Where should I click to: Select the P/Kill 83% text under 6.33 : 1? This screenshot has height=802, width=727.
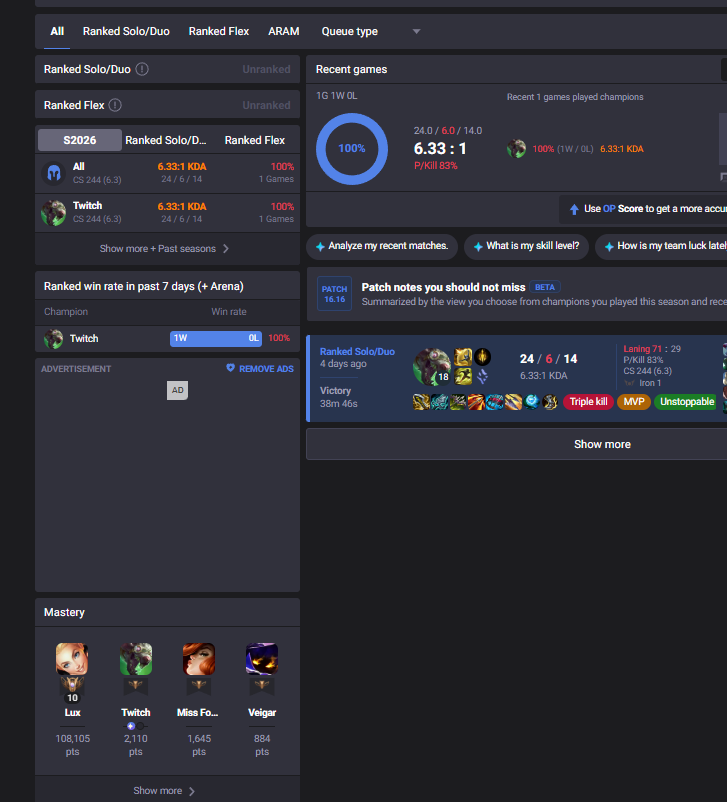(x=436, y=166)
